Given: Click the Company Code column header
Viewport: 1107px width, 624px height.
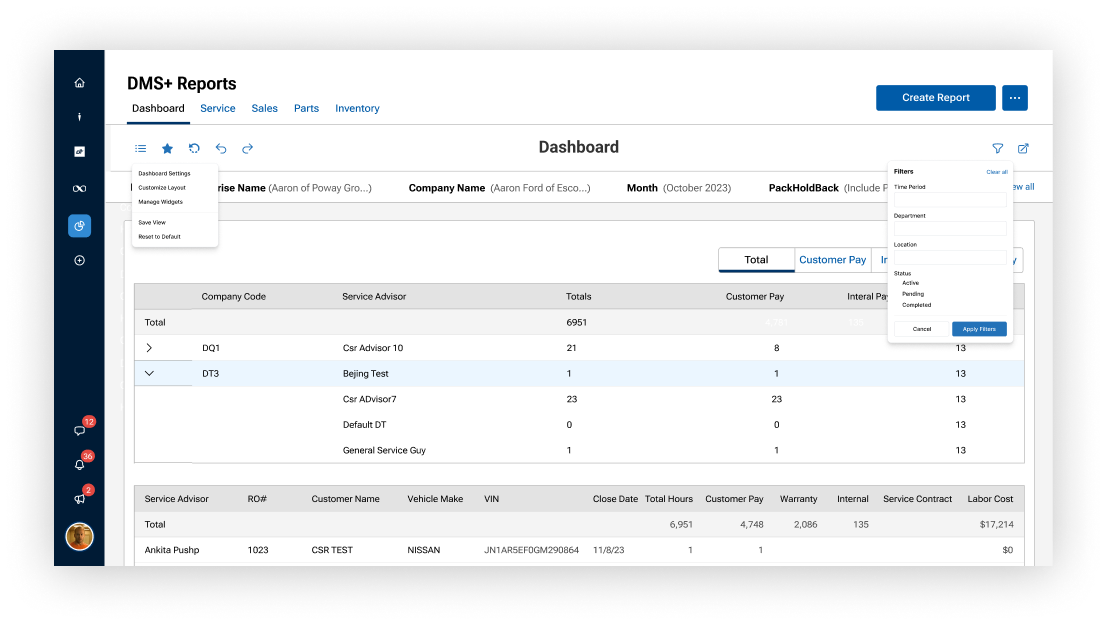Looking at the screenshot, I should [x=234, y=296].
